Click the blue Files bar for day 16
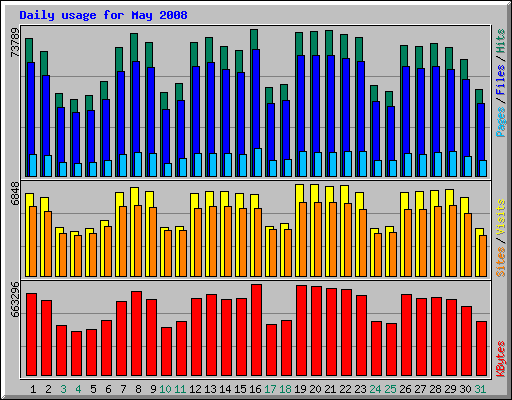Viewport: 512px width, 400px height. tap(256, 99)
